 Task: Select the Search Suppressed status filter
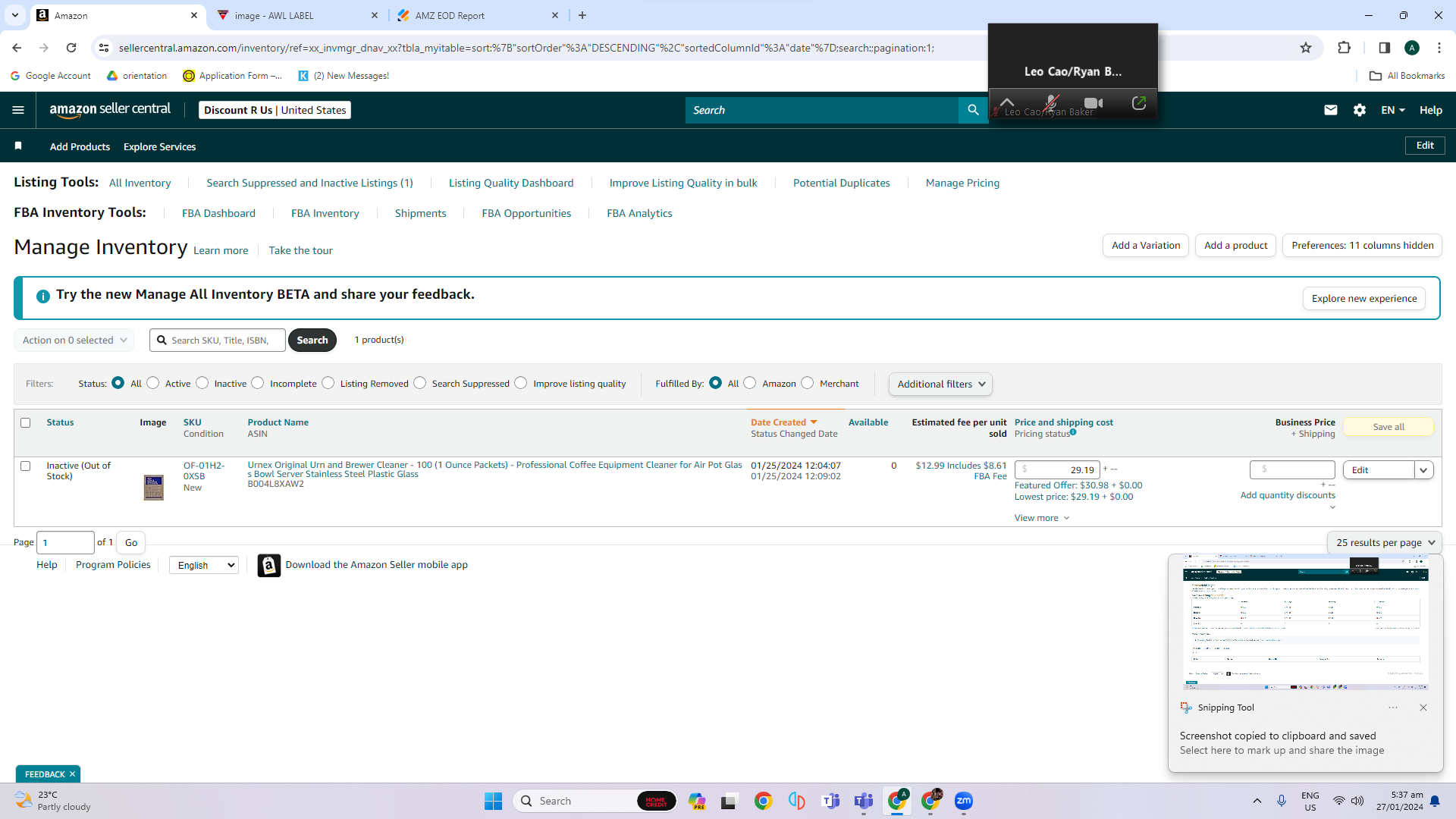click(420, 383)
